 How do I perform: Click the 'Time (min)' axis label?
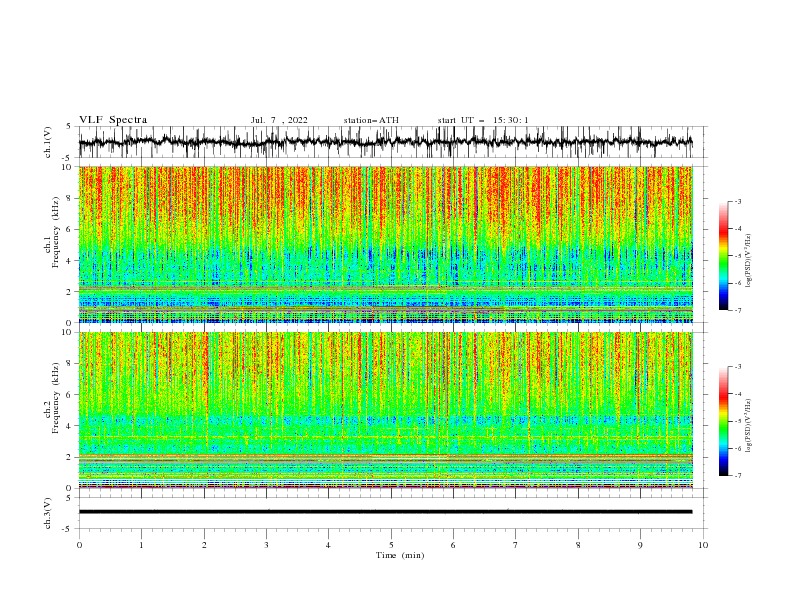(400, 555)
